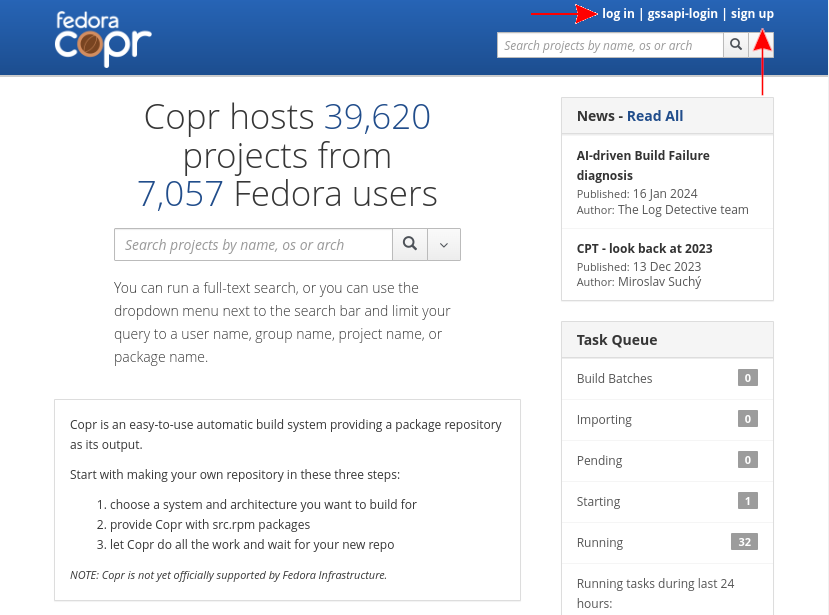The width and height of the screenshot is (829, 615).
Task: Select the "Importing" task queue entry
Action: tap(602, 419)
